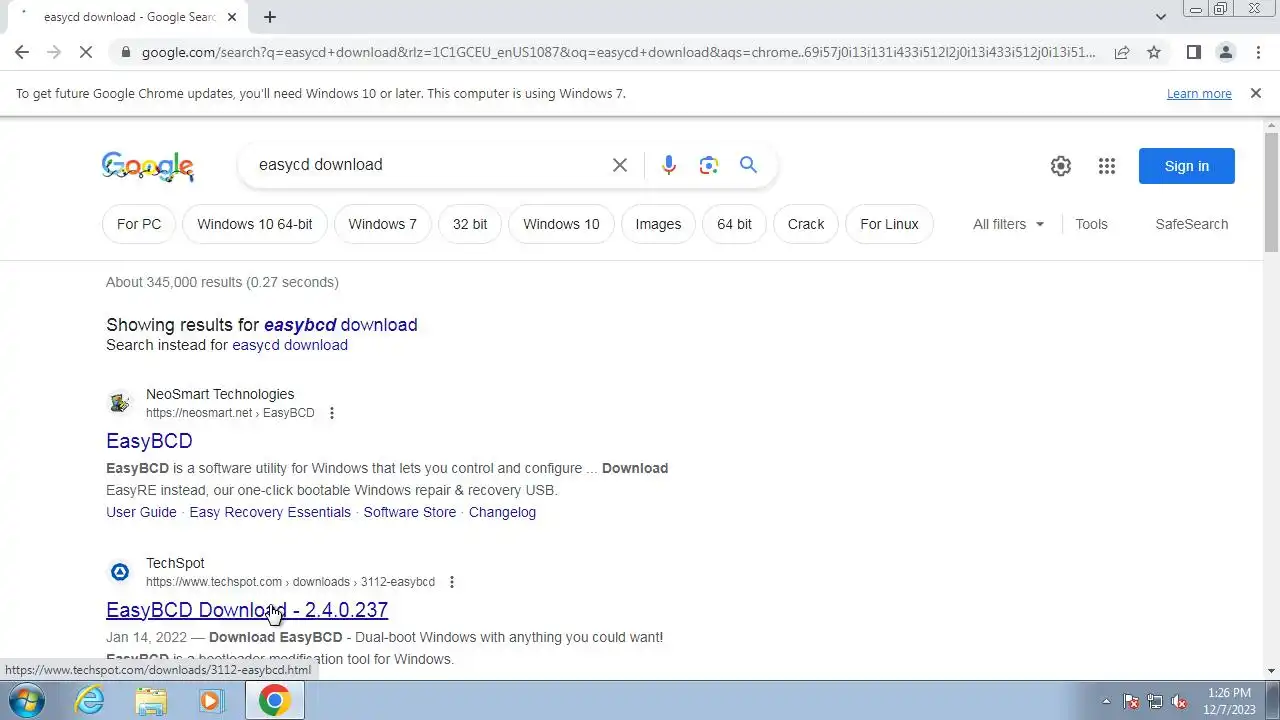Bookmark this page with the star icon
Screen dimensions: 1280x720
[x=1154, y=52]
